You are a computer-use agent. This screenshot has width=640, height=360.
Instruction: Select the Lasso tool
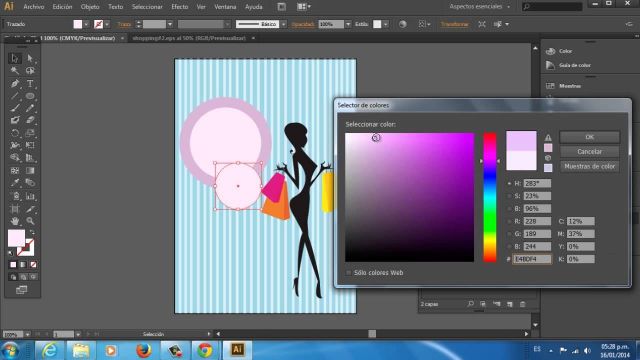30,71
